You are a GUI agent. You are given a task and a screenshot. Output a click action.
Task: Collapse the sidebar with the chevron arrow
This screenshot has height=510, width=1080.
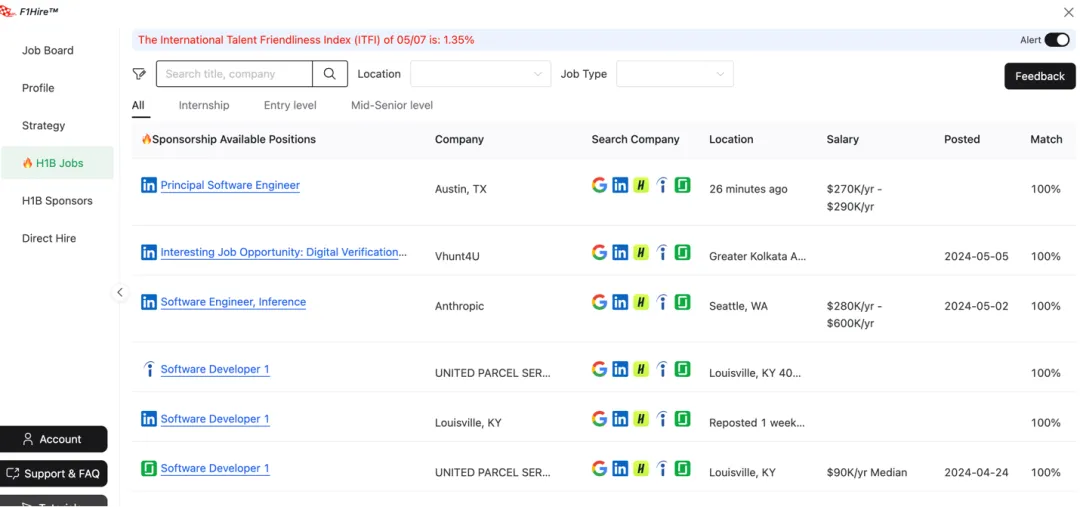tap(120, 292)
